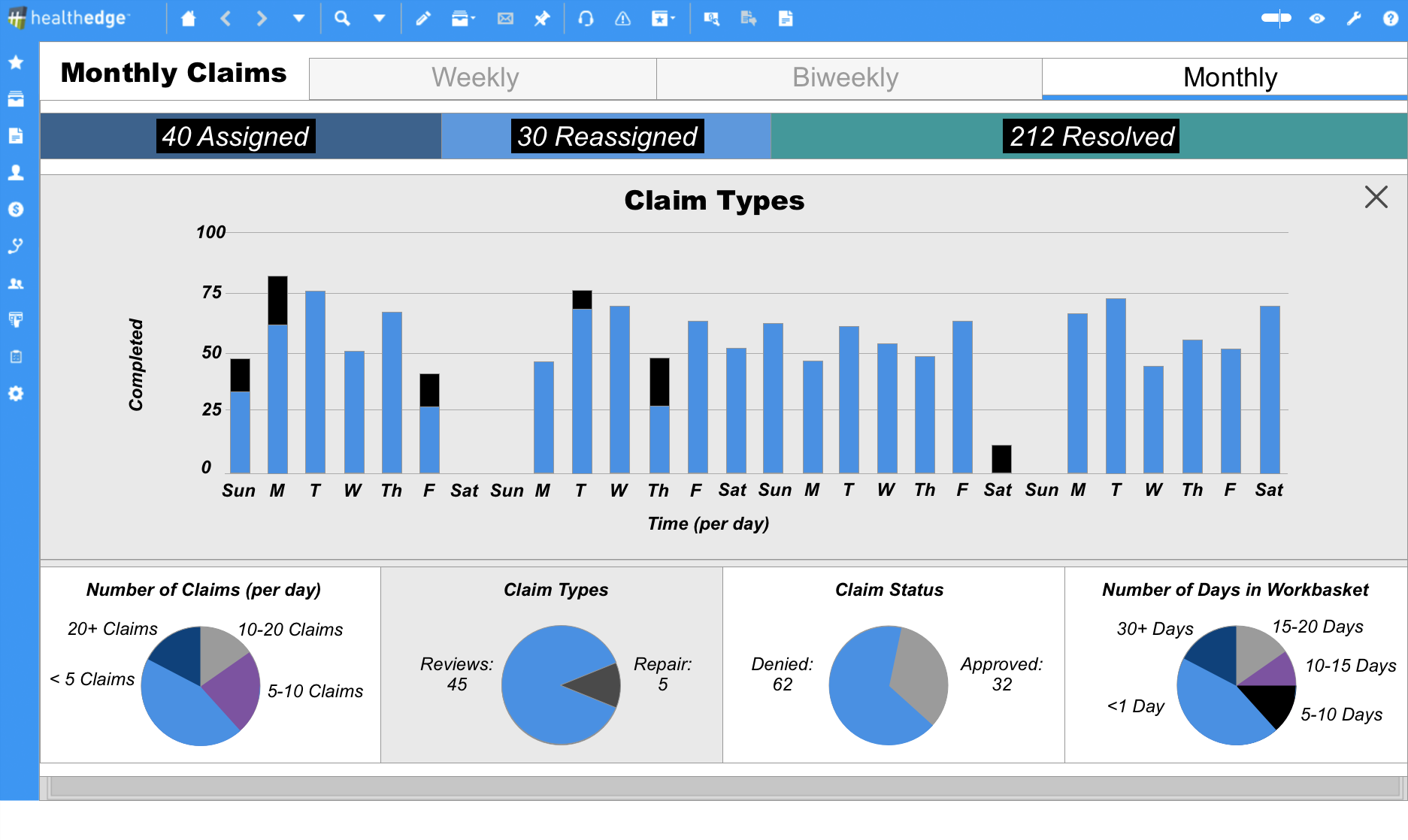
Task: Open settings gear in sidebar
Action: click(16, 394)
